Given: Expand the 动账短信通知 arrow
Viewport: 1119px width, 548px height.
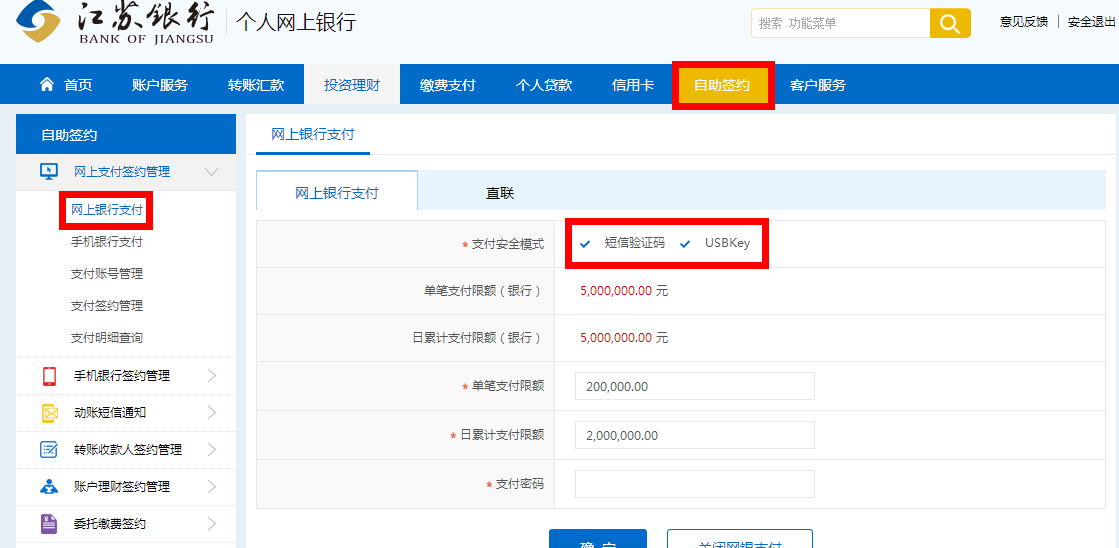Looking at the screenshot, I should click(x=211, y=413).
